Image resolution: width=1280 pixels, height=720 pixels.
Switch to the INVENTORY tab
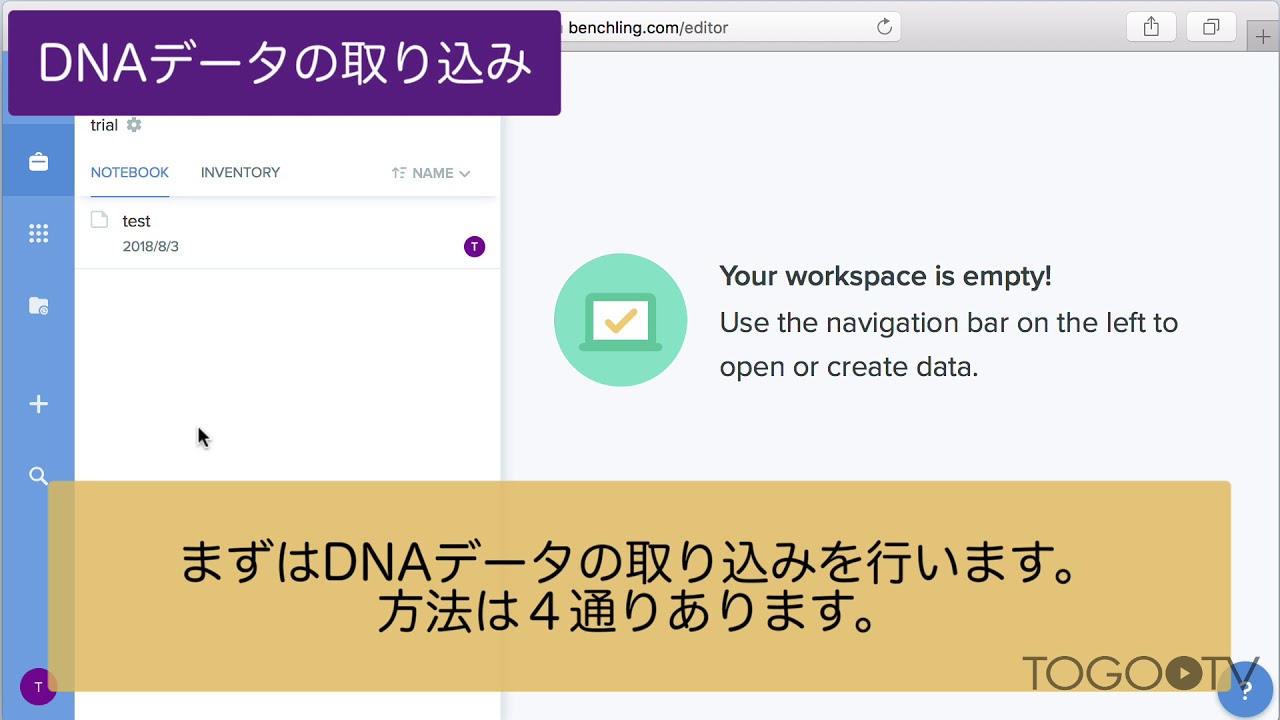(x=240, y=173)
